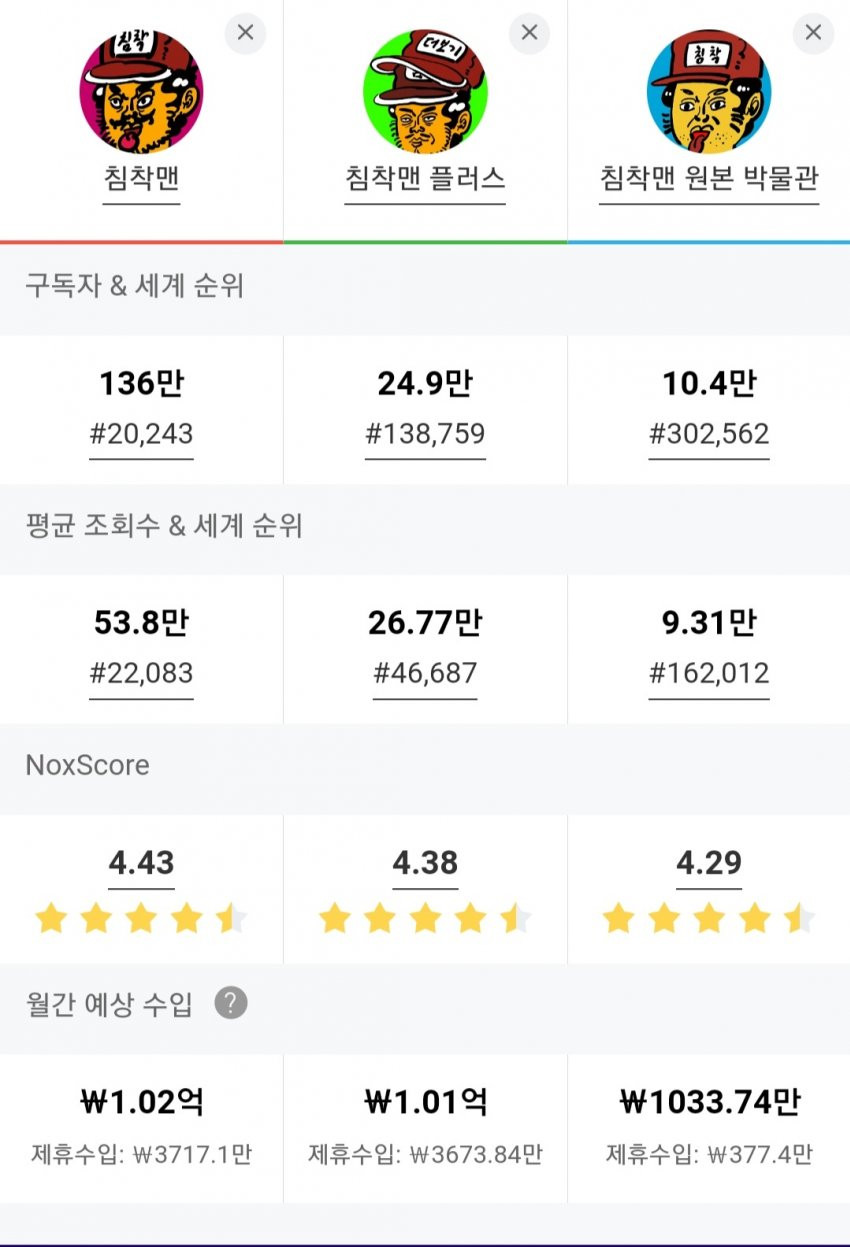Remove 침착맨 플러스 channel with X icon

(529, 33)
